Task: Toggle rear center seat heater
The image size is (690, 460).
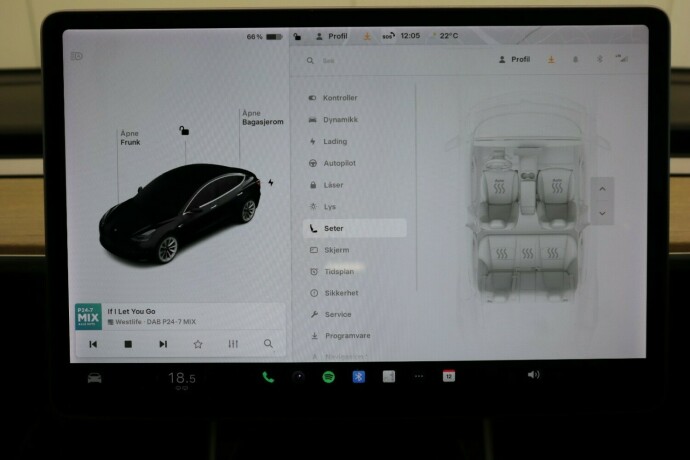Action: click(526, 254)
